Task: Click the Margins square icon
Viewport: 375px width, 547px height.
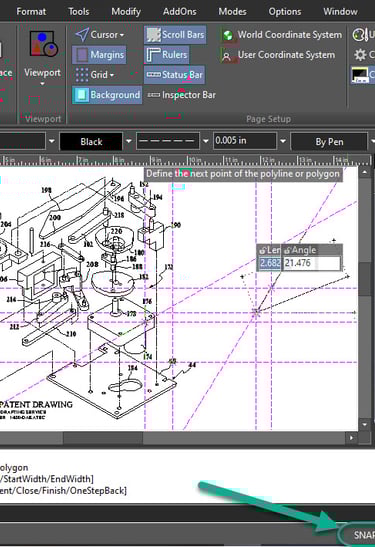Action: 82,55
